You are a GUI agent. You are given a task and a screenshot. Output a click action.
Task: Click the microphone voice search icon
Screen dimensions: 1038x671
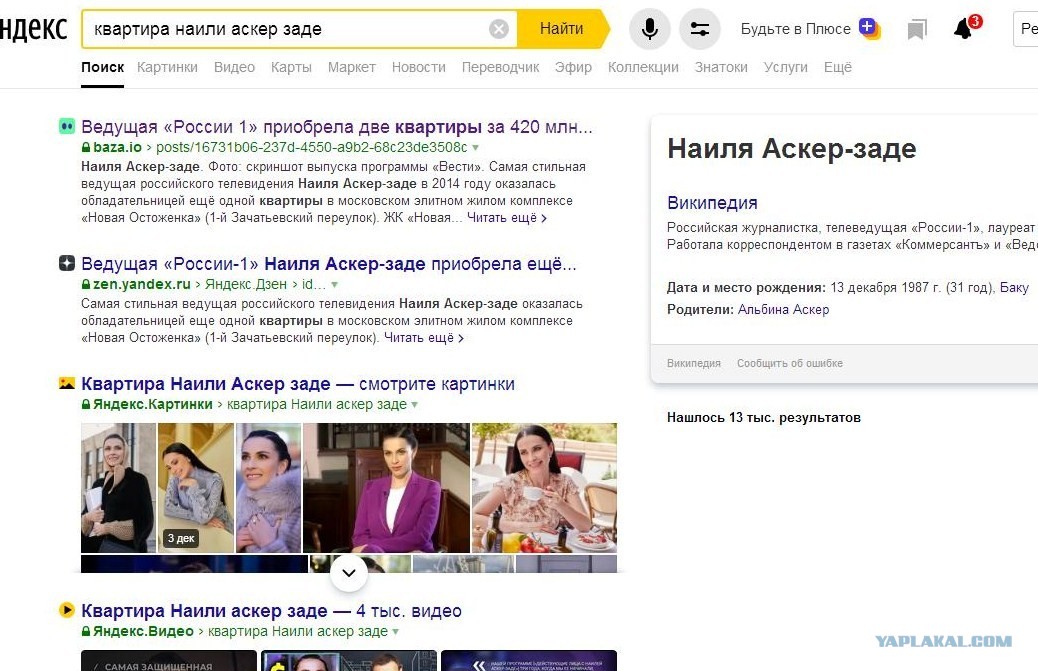(x=649, y=29)
